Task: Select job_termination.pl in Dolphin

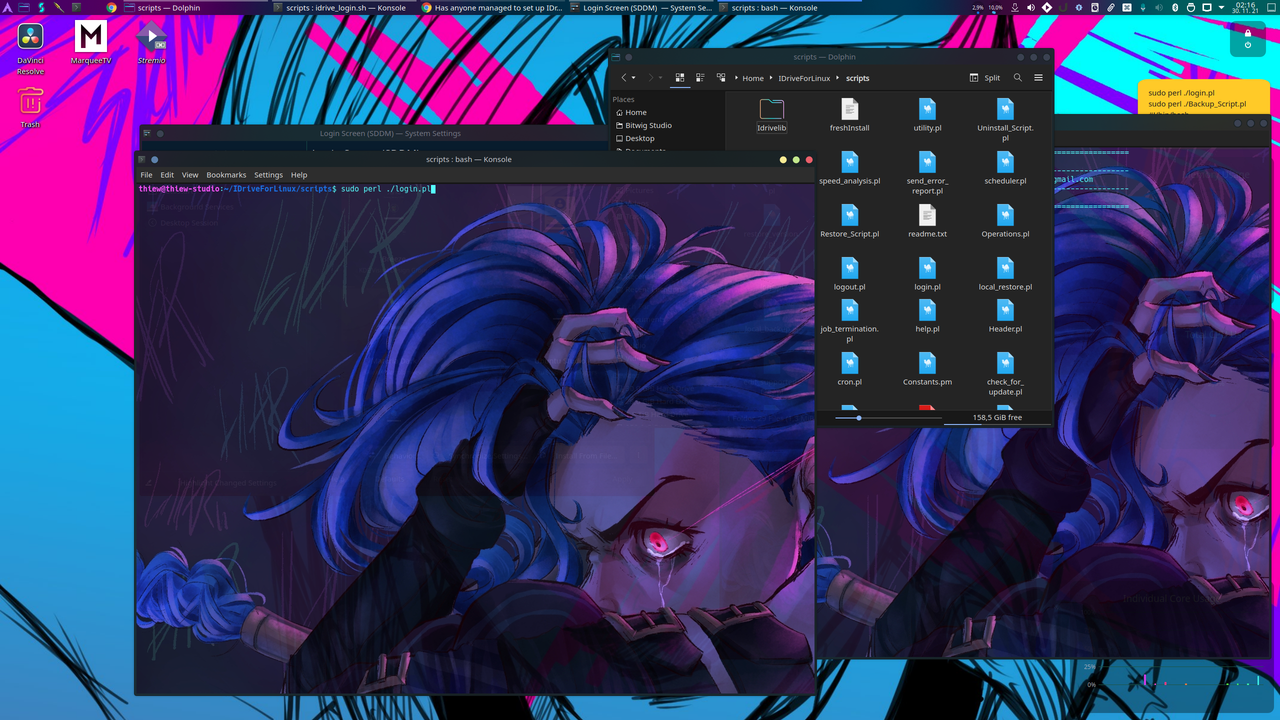Action: (849, 322)
